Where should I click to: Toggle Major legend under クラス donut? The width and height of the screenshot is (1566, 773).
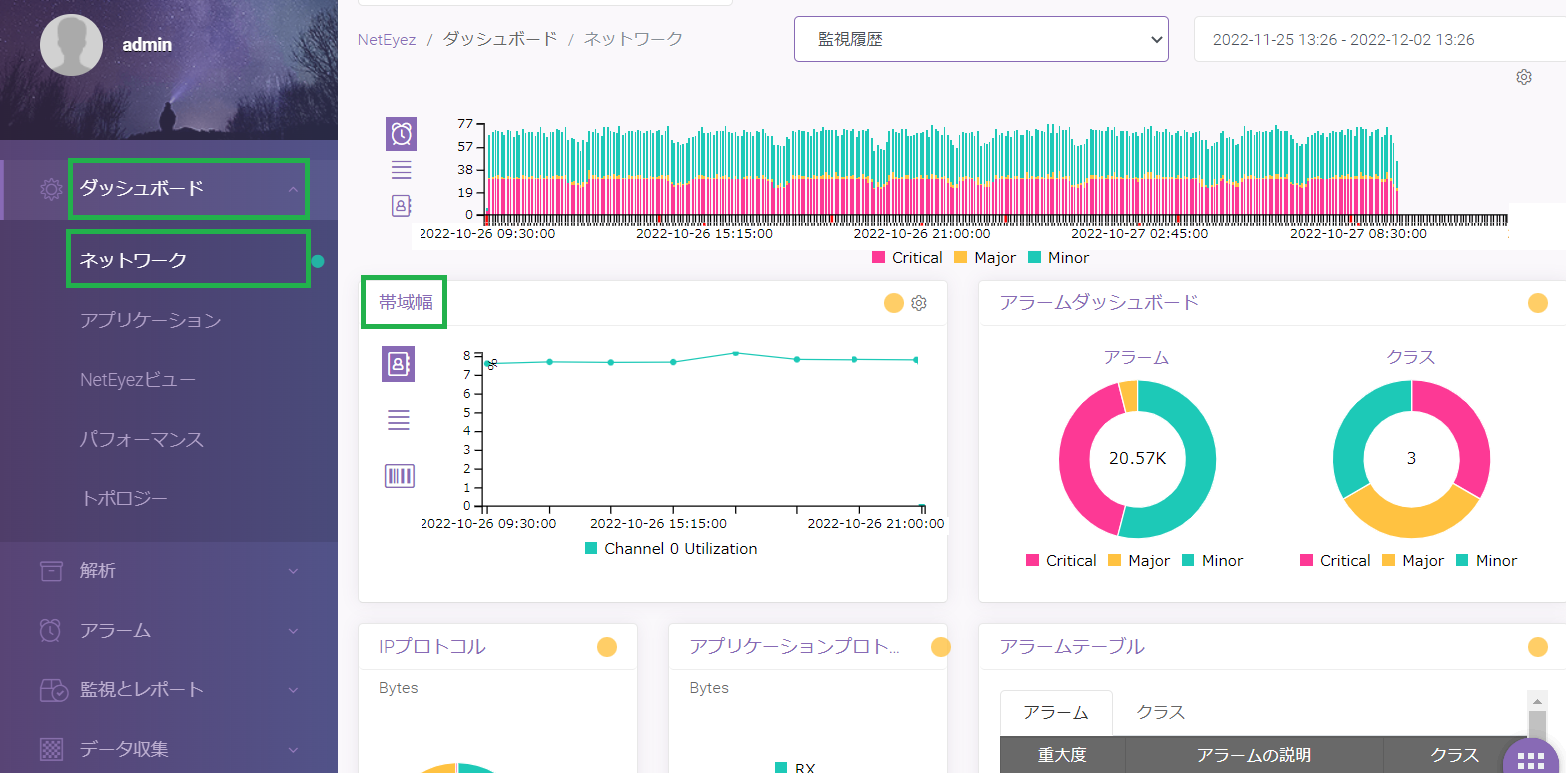point(1413,560)
